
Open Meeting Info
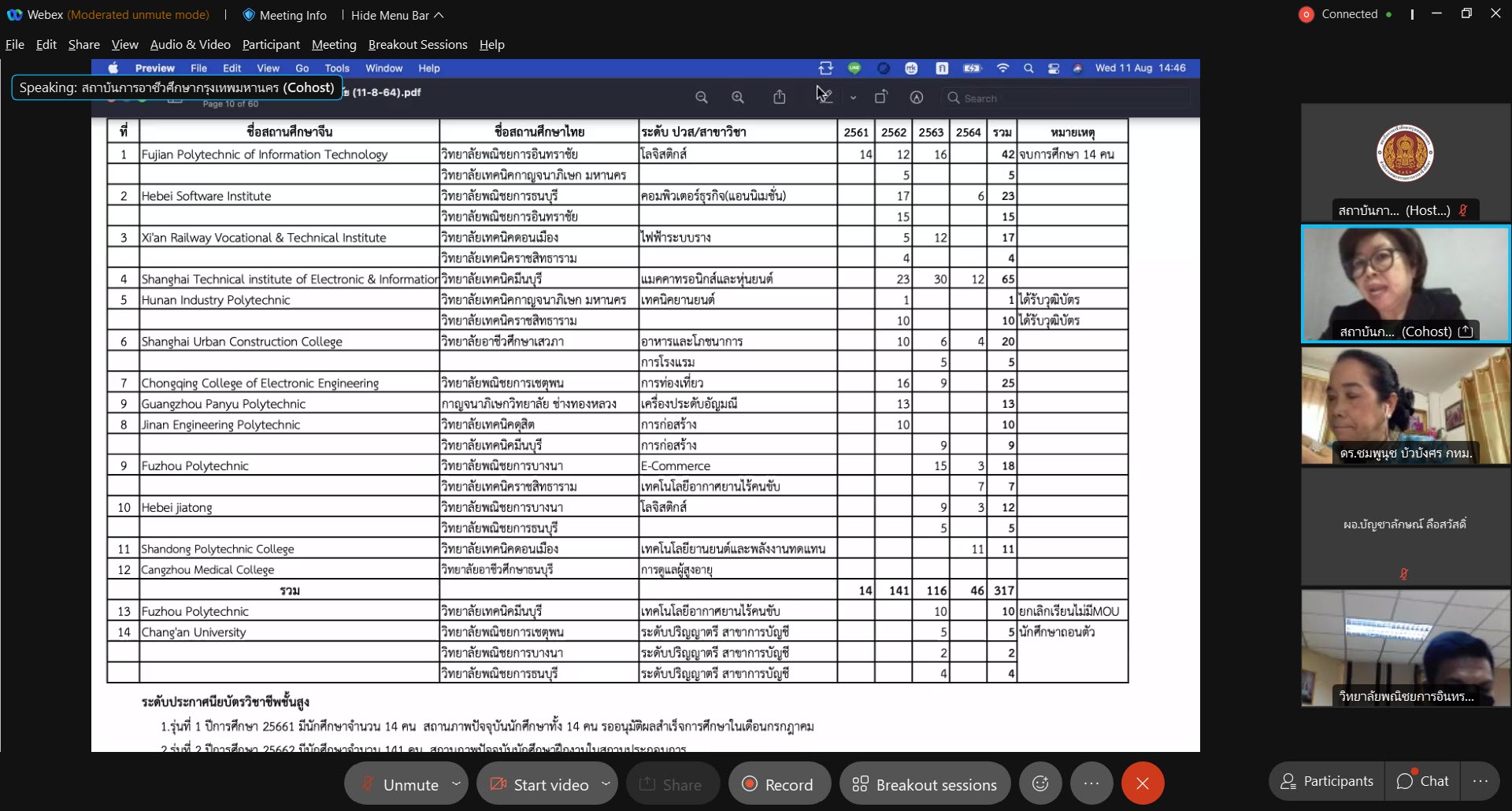click(x=284, y=15)
